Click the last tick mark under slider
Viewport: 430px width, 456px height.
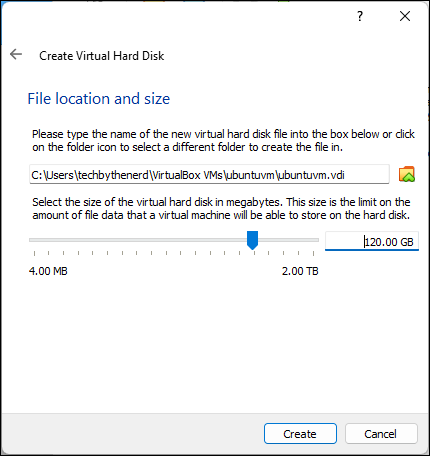click(x=313, y=253)
